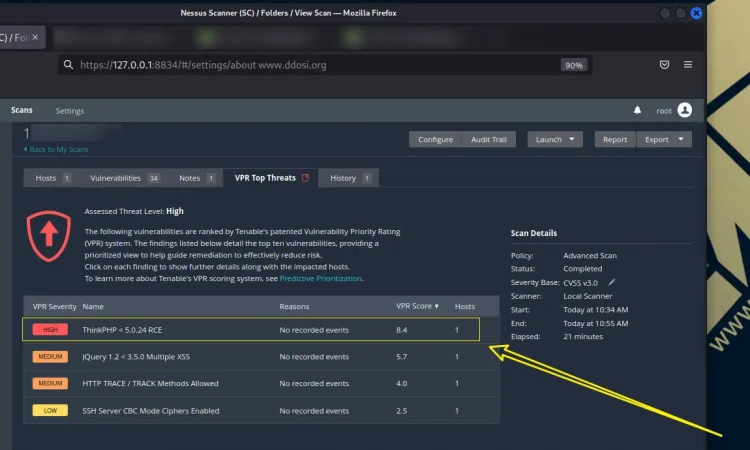
Task: Click VPR score 8.4 value
Action: (401, 330)
